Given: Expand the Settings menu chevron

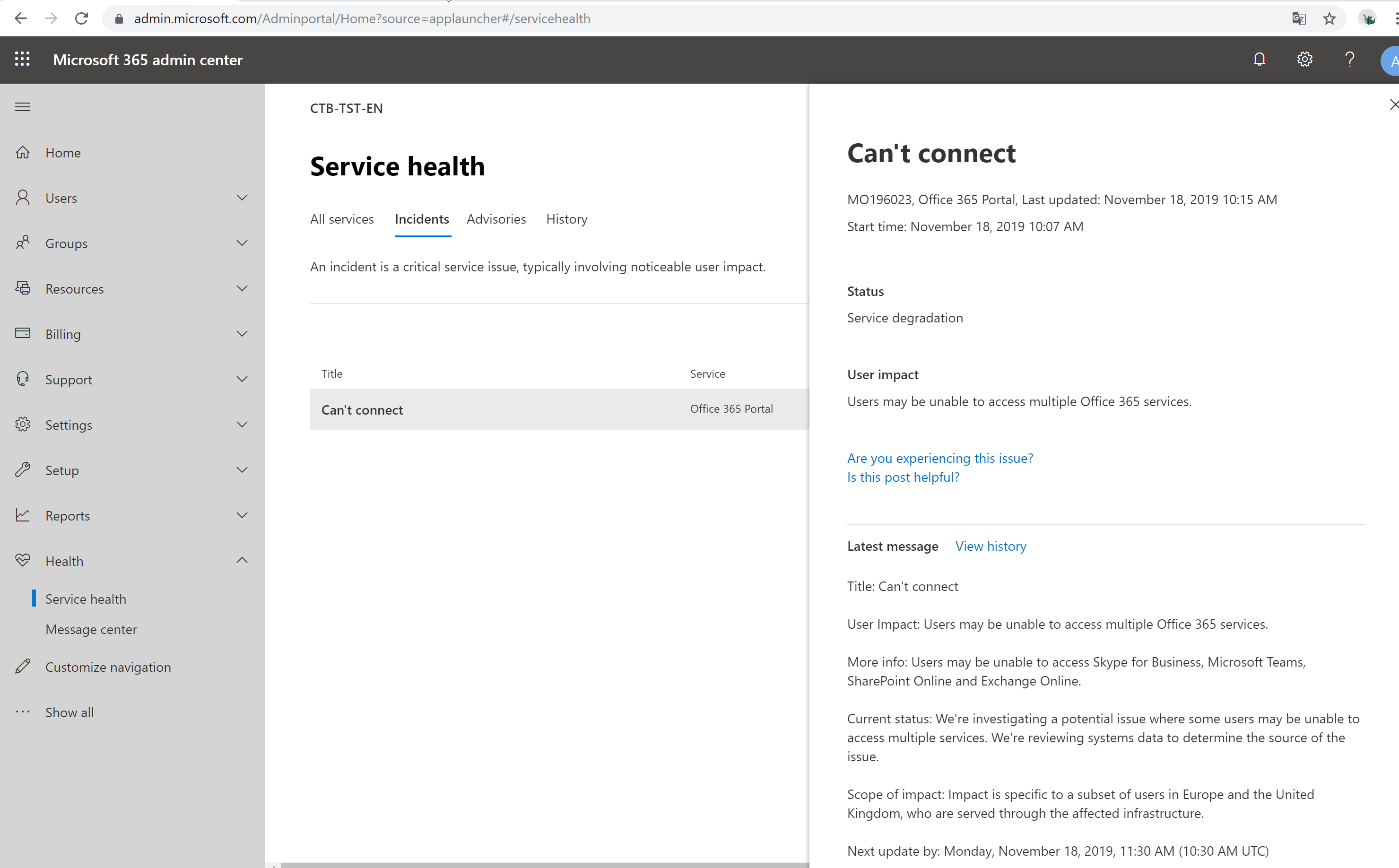Looking at the screenshot, I should pos(242,424).
